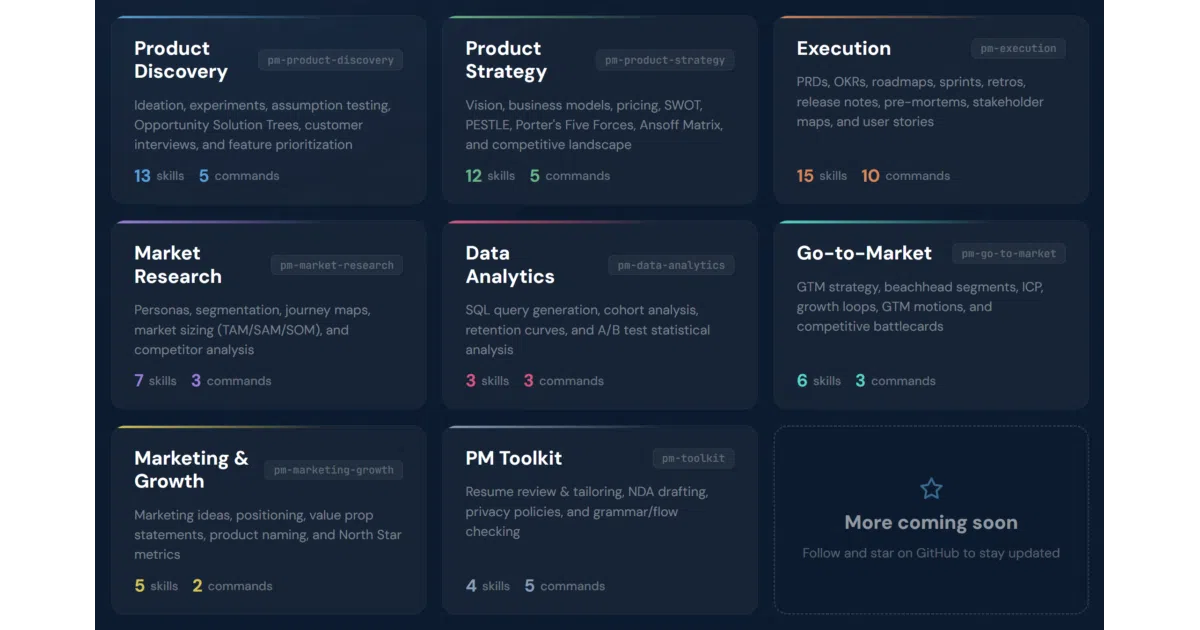Click 3 commands in Market Research
The height and width of the screenshot is (630, 1200).
coord(231,381)
